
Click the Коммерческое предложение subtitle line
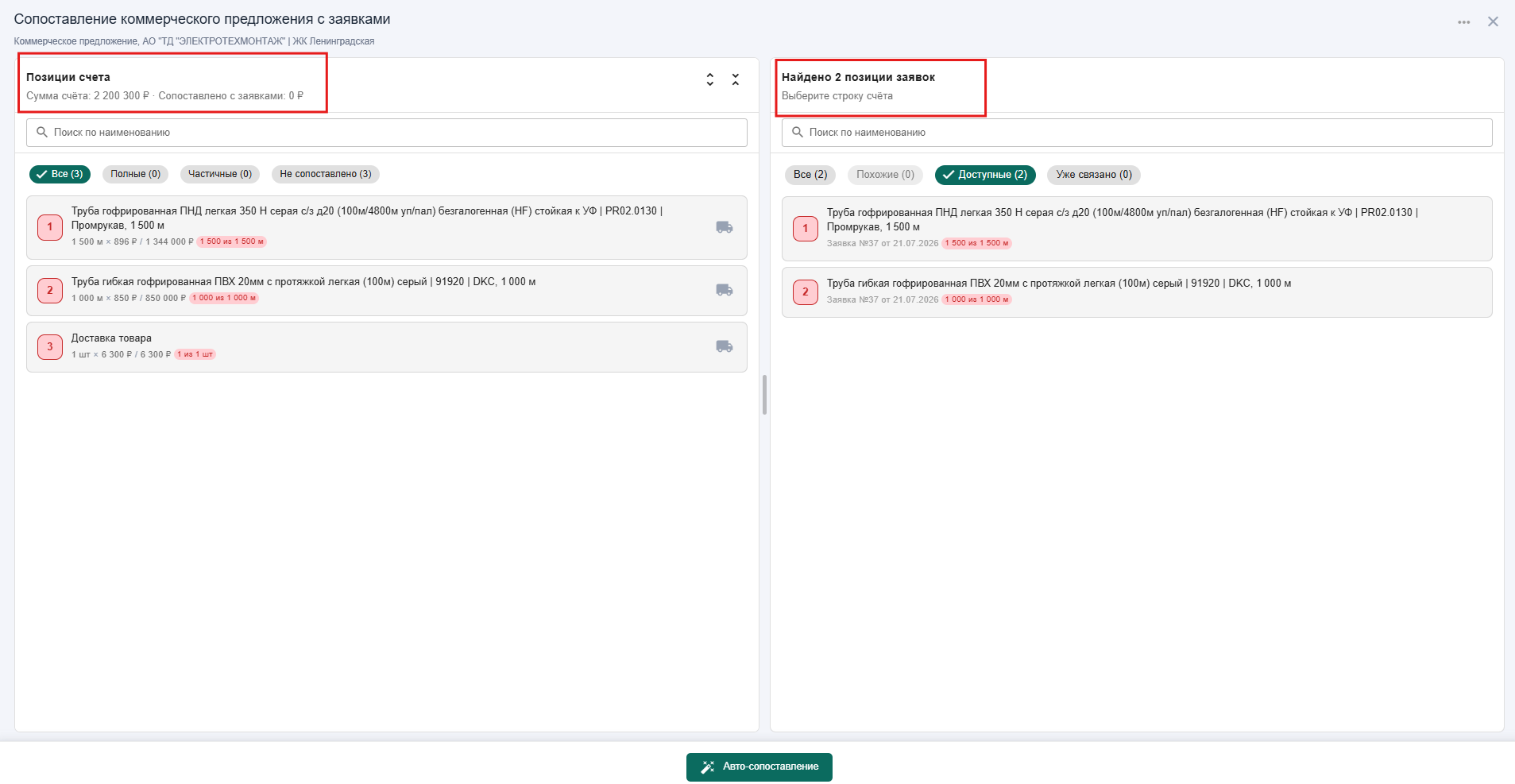pyautogui.click(x=194, y=41)
